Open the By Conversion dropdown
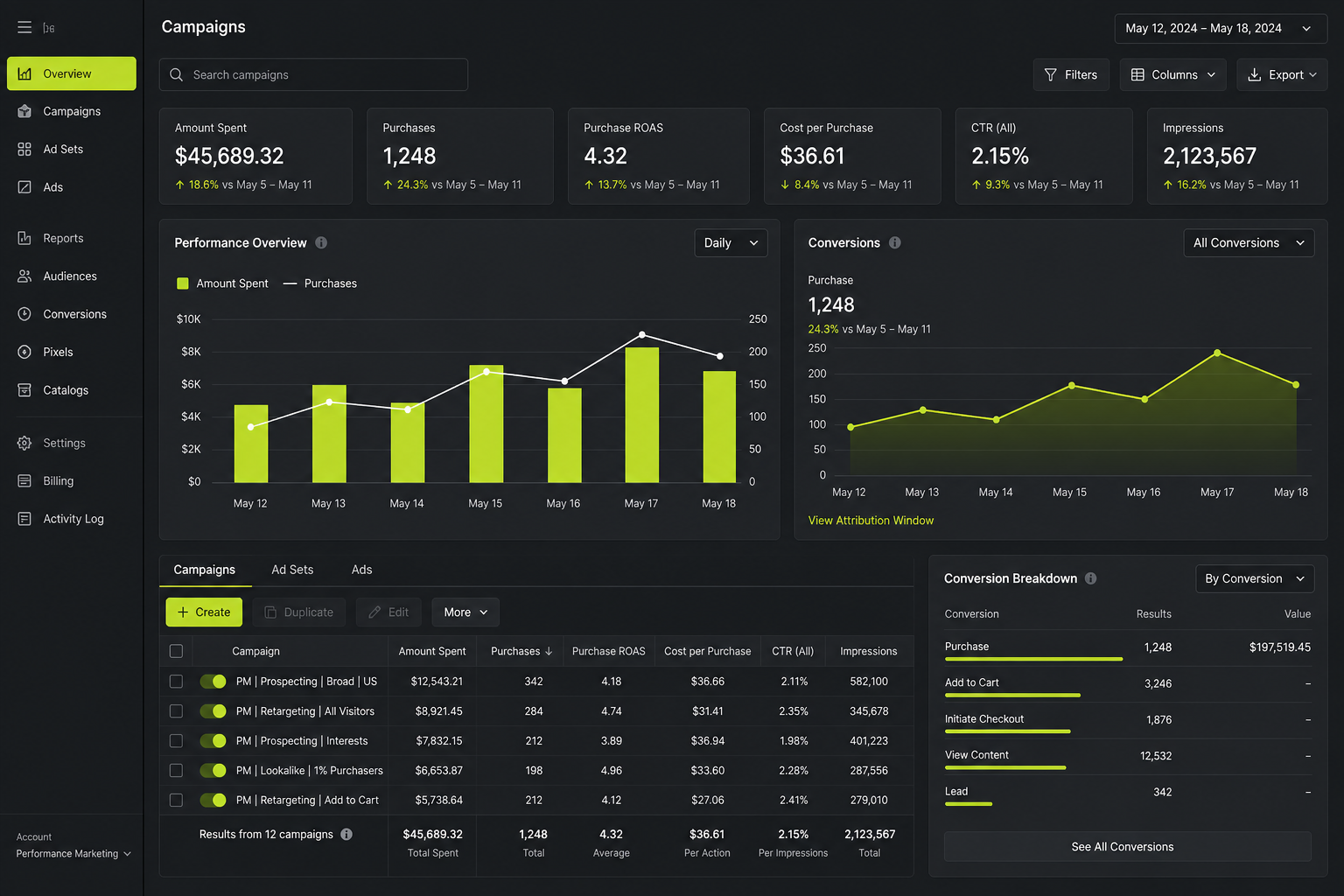This screenshot has width=1344, height=896. point(1255,579)
